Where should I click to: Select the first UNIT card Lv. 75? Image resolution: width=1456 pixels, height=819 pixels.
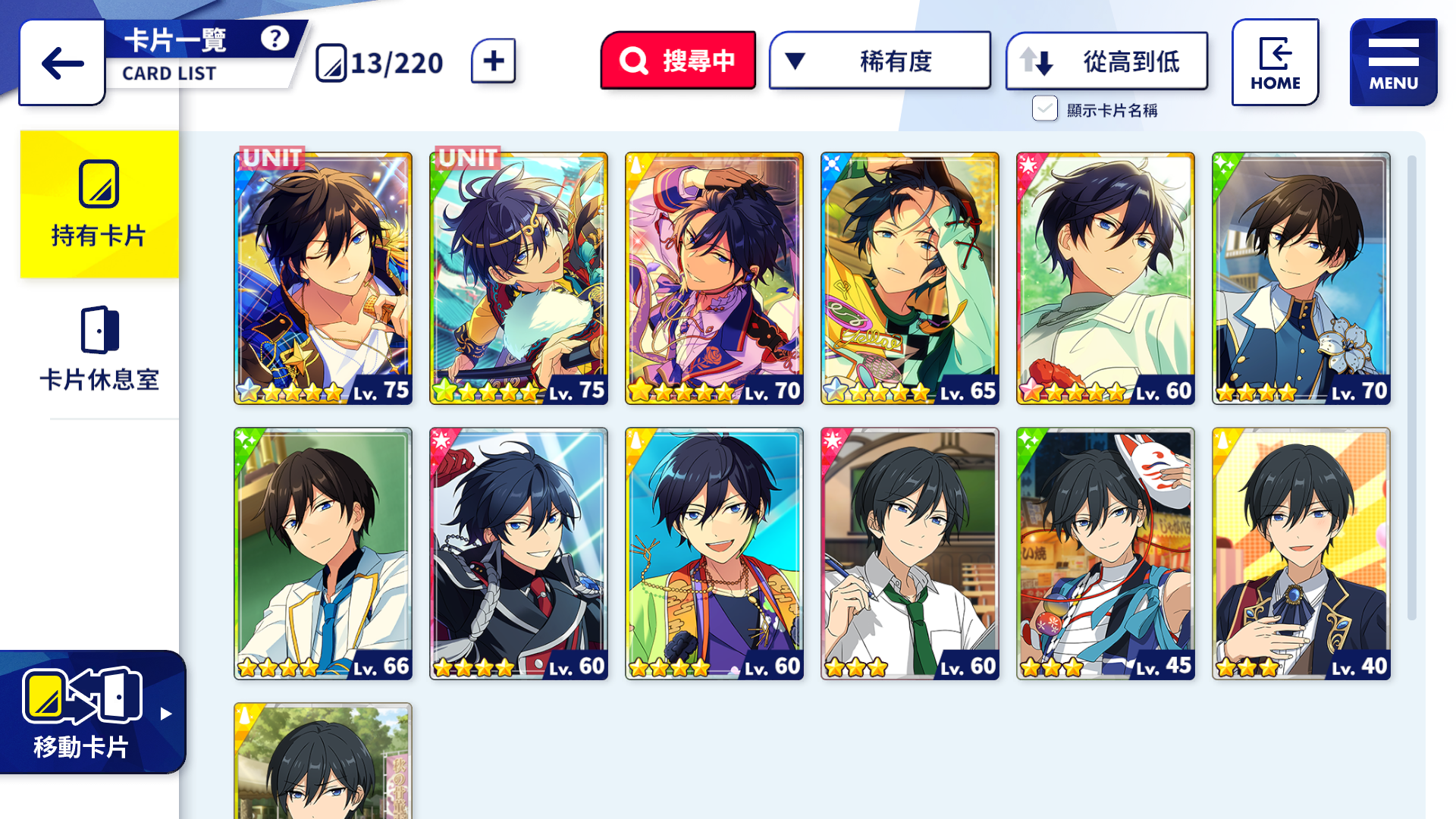point(323,278)
